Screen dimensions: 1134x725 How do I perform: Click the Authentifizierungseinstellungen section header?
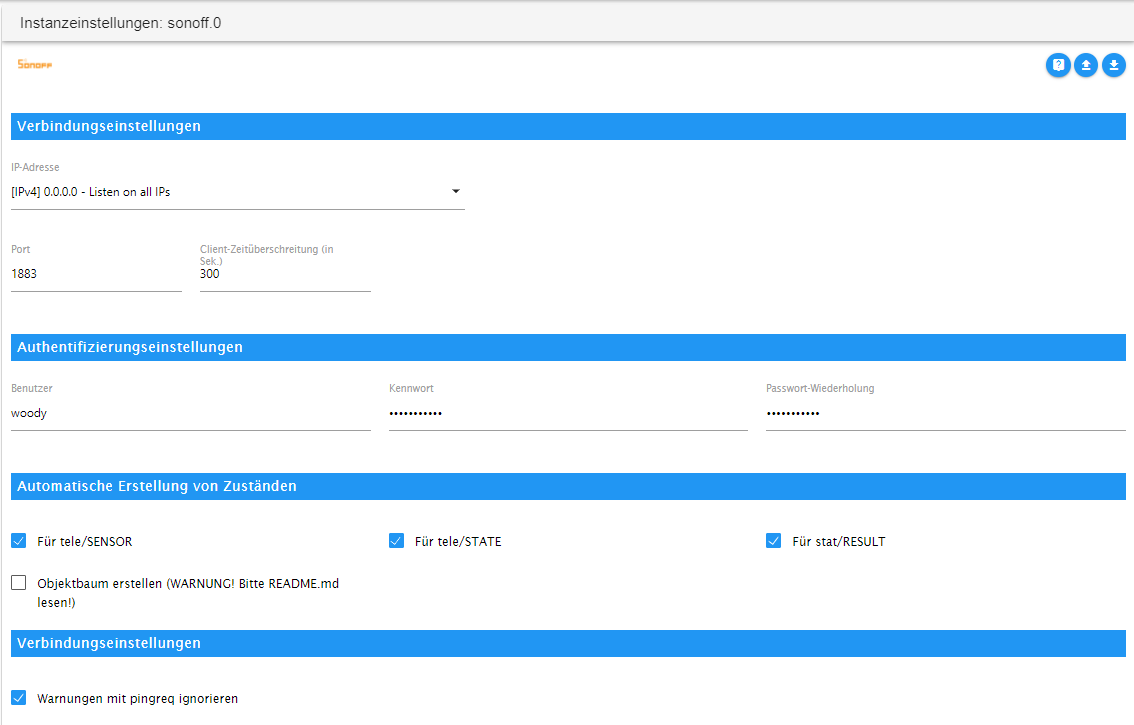coord(568,347)
